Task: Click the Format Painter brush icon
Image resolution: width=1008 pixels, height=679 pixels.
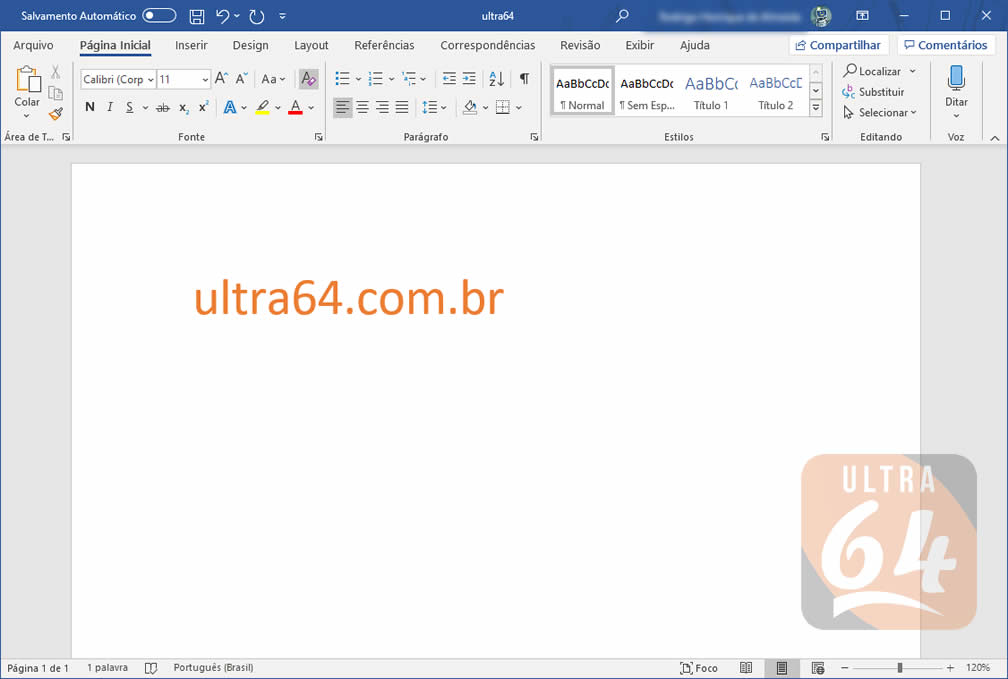Action: pyautogui.click(x=56, y=114)
